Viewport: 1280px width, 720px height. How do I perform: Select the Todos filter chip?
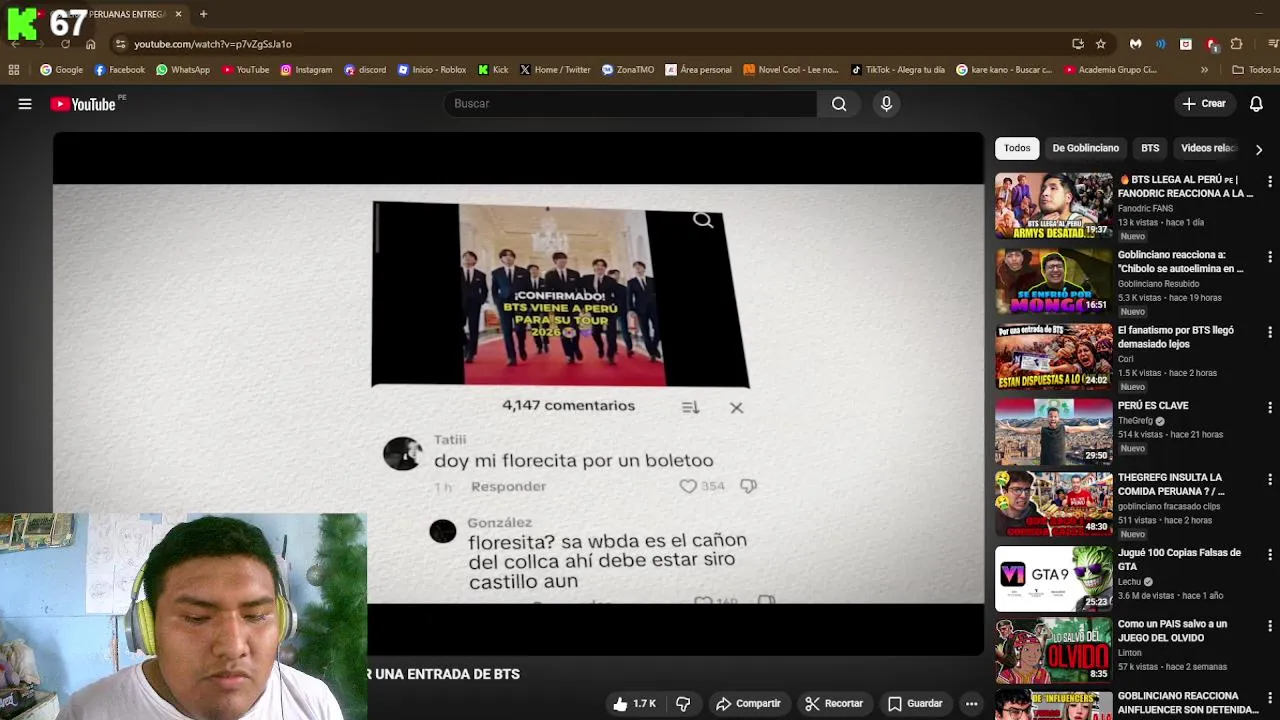(x=1017, y=148)
